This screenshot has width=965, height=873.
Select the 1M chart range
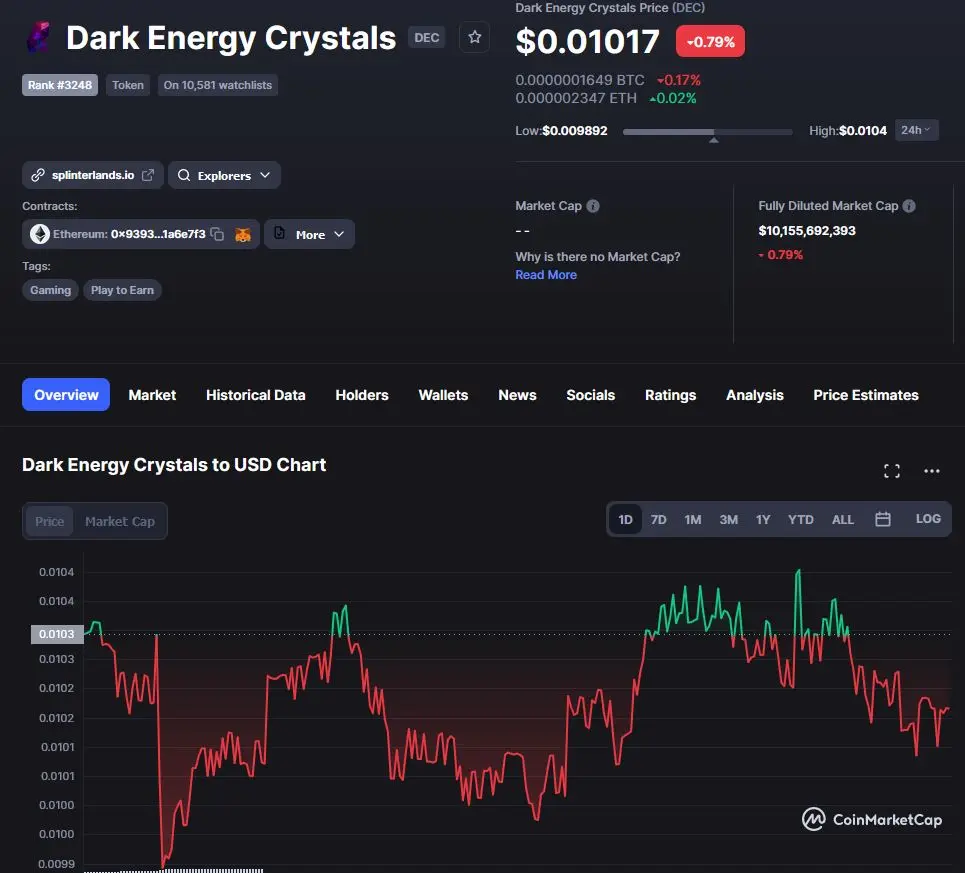693,520
